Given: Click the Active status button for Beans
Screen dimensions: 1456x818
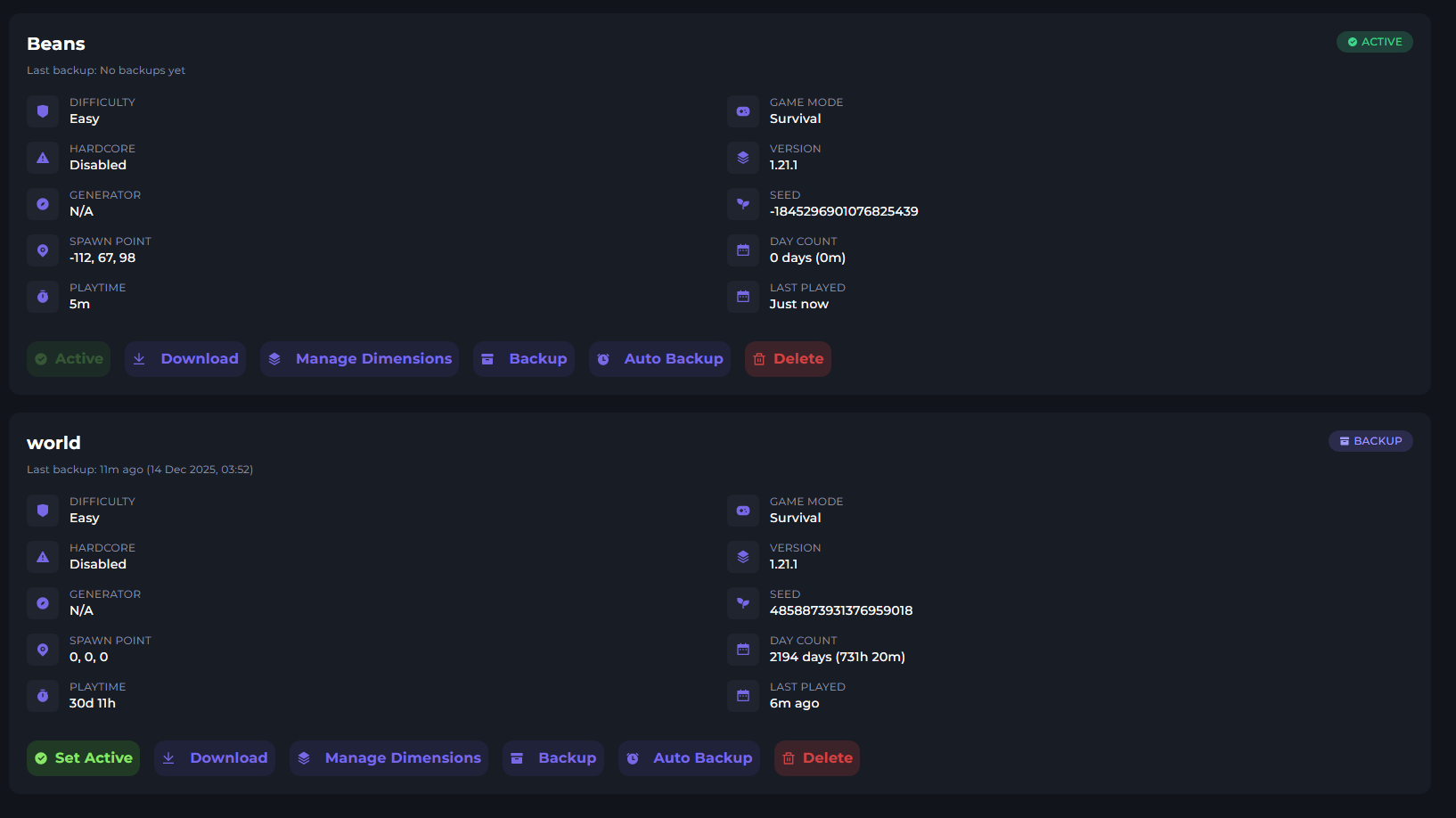Looking at the screenshot, I should click(69, 359).
